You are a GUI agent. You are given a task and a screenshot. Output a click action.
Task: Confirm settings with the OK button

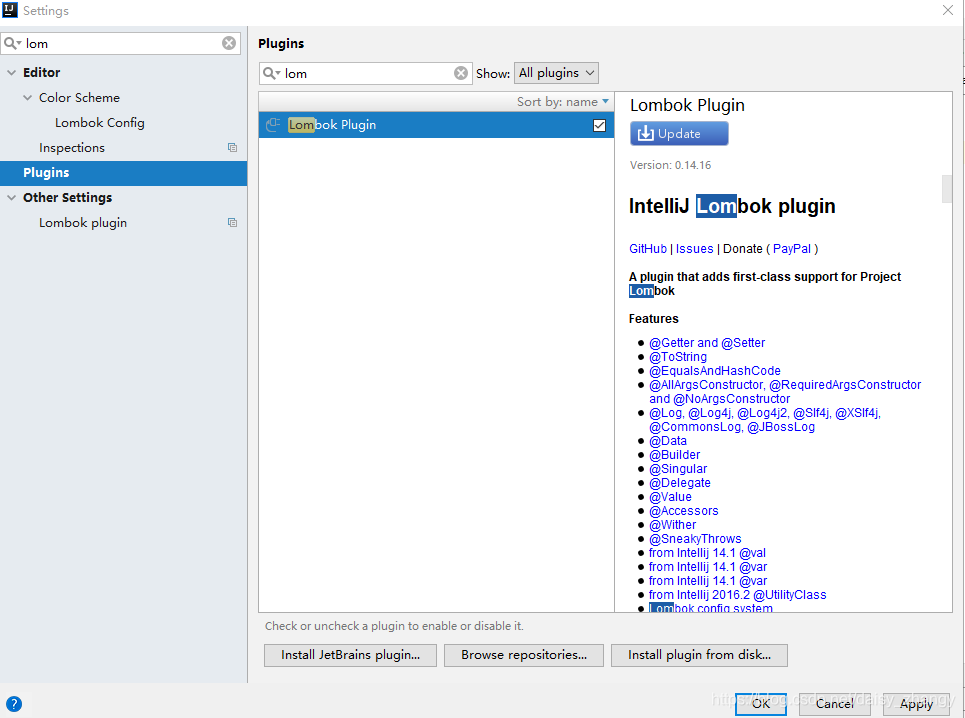(x=761, y=704)
